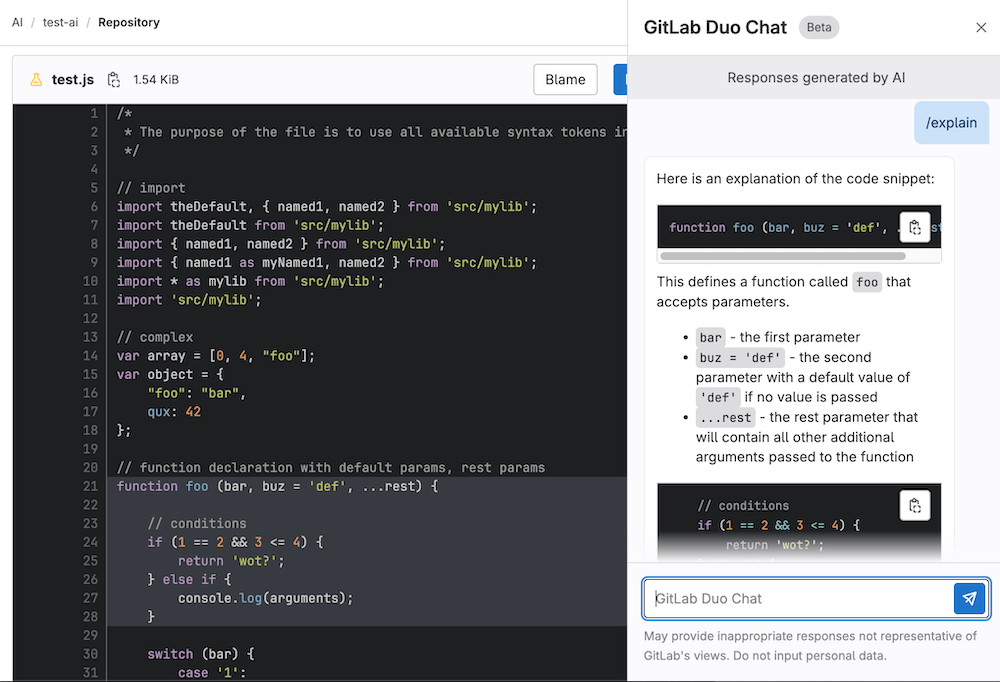Image resolution: width=1000 pixels, height=682 pixels.
Task: Send a message with the paper plane icon
Action: pyautogui.click(x=969, y=598)
